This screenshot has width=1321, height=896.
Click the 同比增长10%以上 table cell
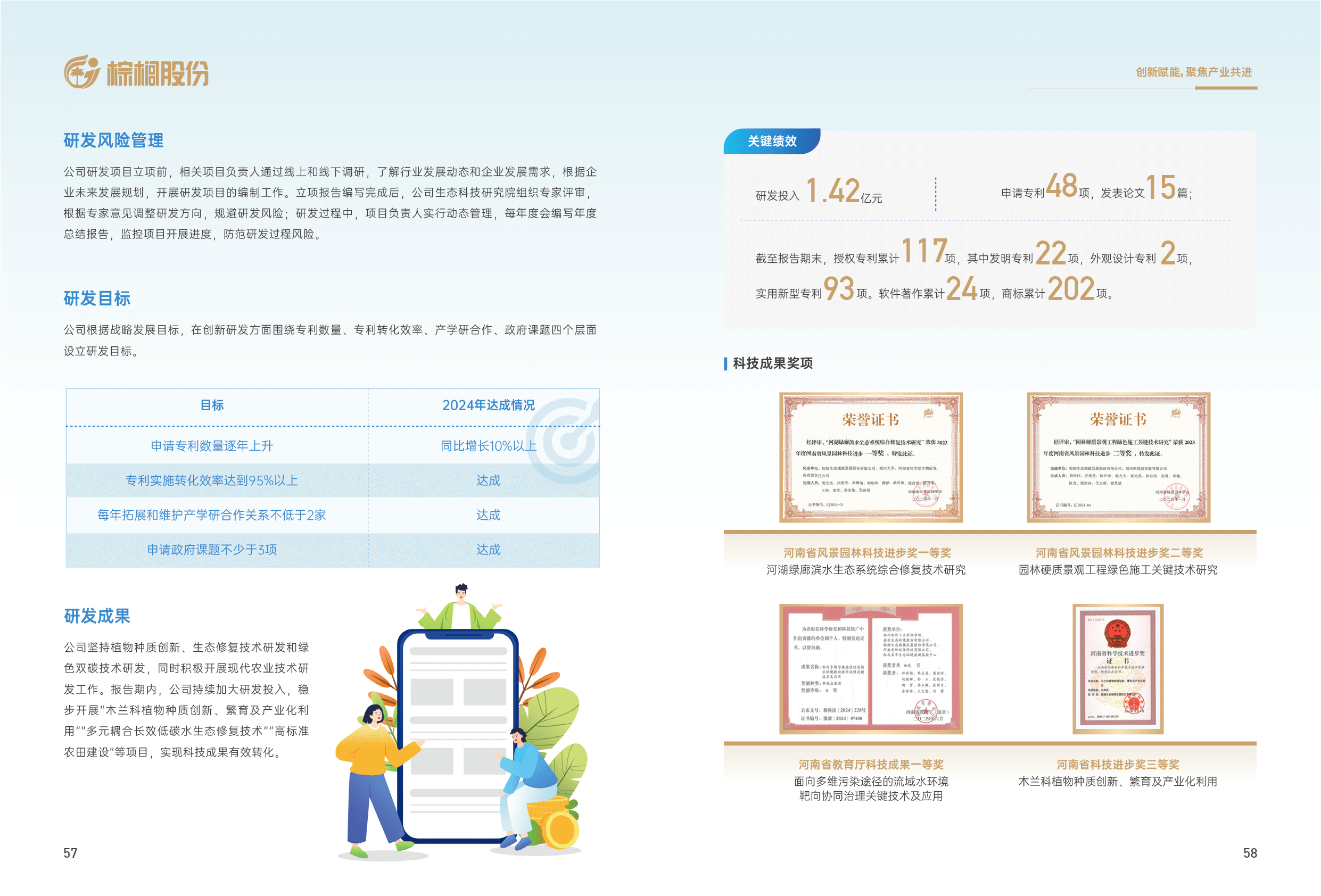[488, 446]
